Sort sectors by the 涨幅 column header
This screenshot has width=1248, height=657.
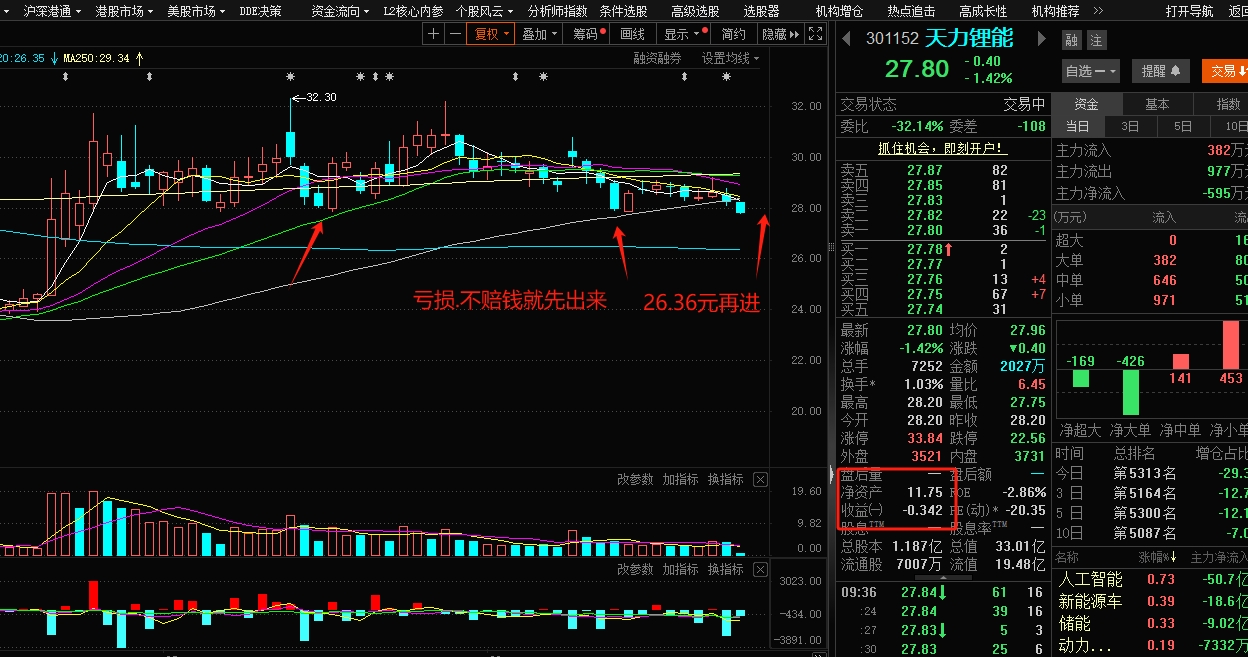click(x=1158, y=557)
